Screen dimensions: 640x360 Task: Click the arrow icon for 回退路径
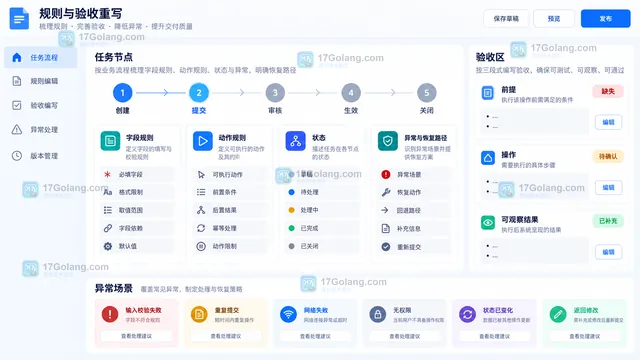(385, 210)
